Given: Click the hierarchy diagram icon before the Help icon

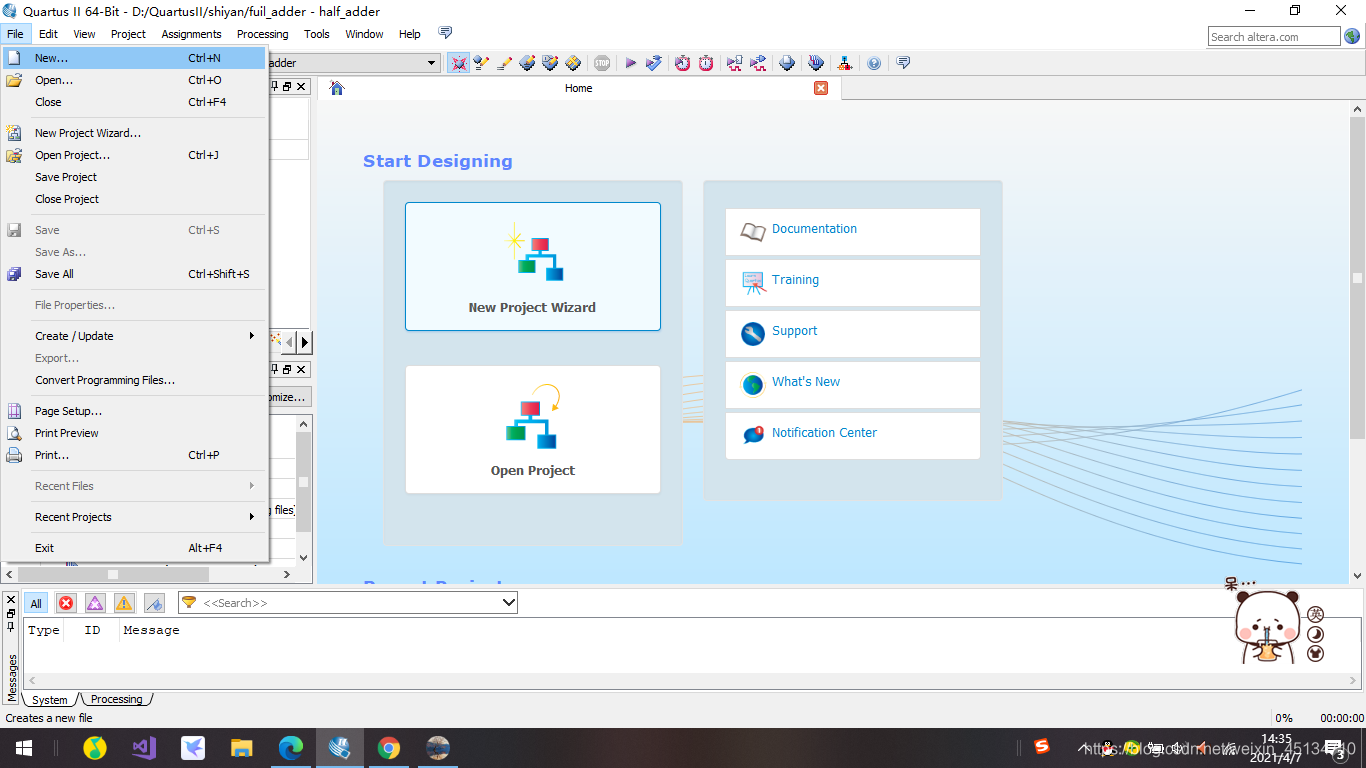Looking at the screenshot, I should (x=845, y=63).
